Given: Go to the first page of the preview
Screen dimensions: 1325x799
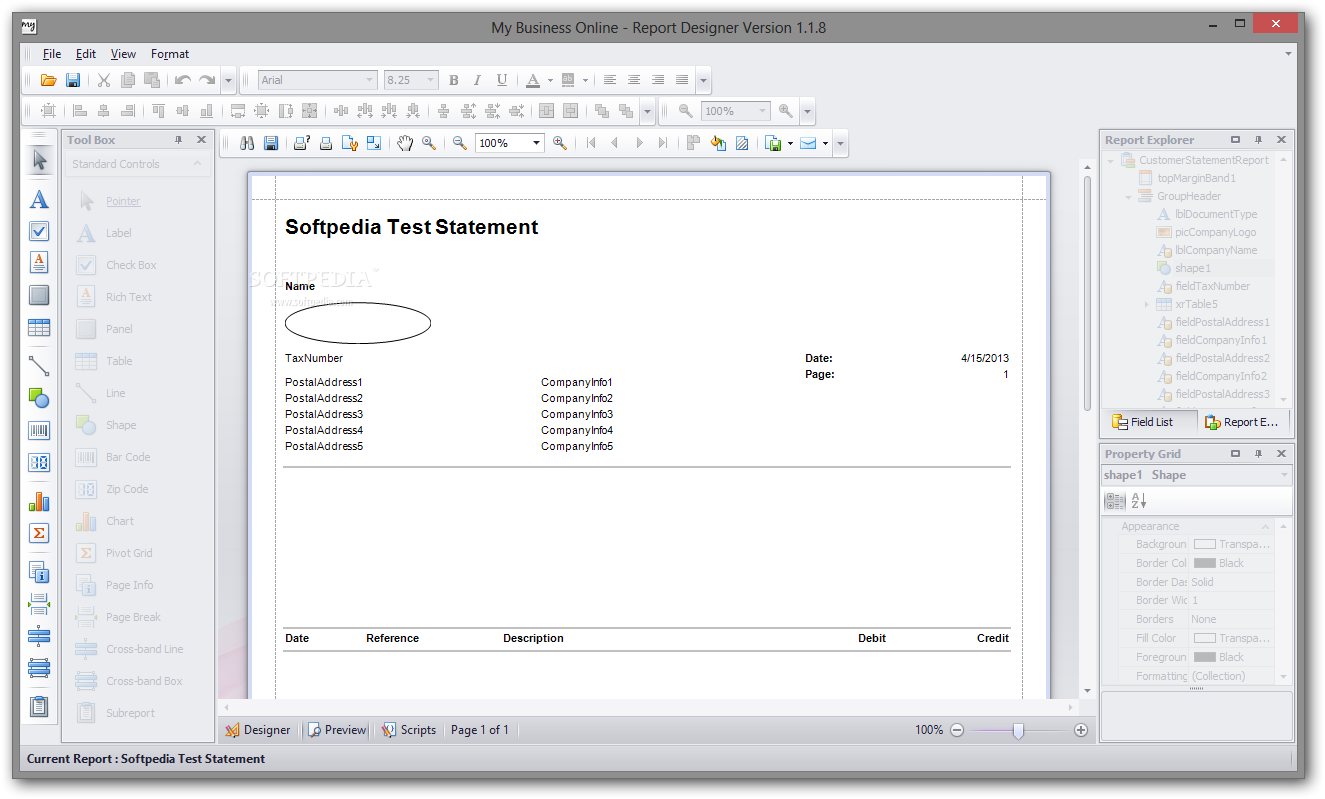Looking at the screenshot, I should [x=591, y=143].
